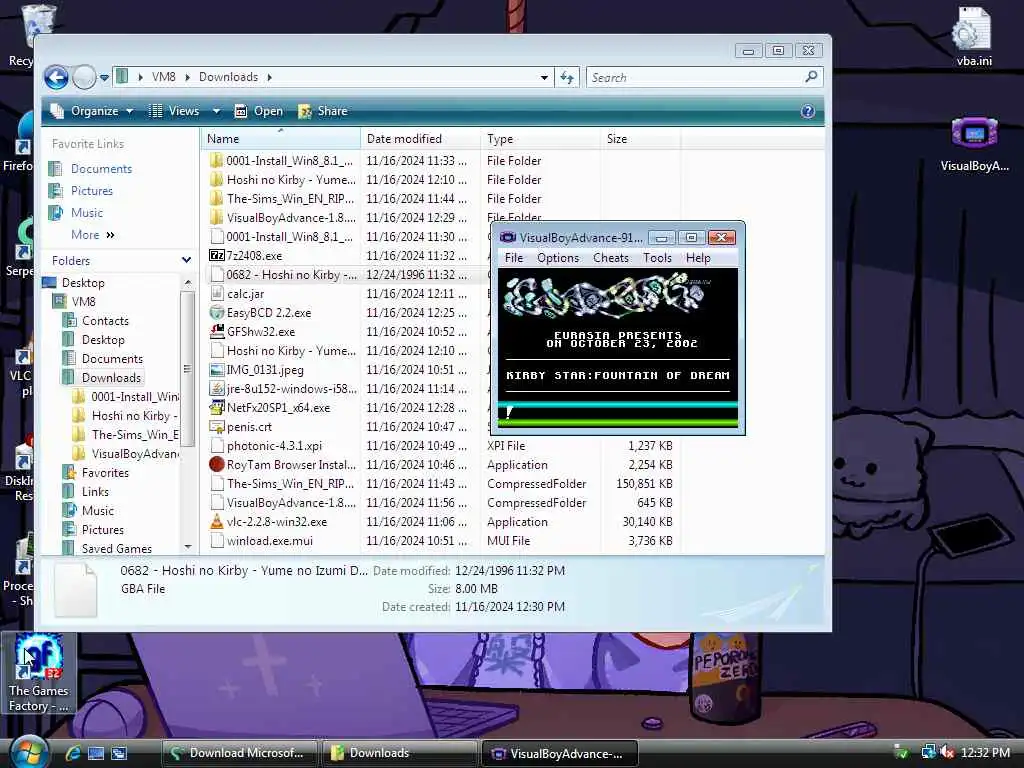Open the Help menu in VisualBoyAdvance
Screen dimensions: 1024x768
pos(697,258)
